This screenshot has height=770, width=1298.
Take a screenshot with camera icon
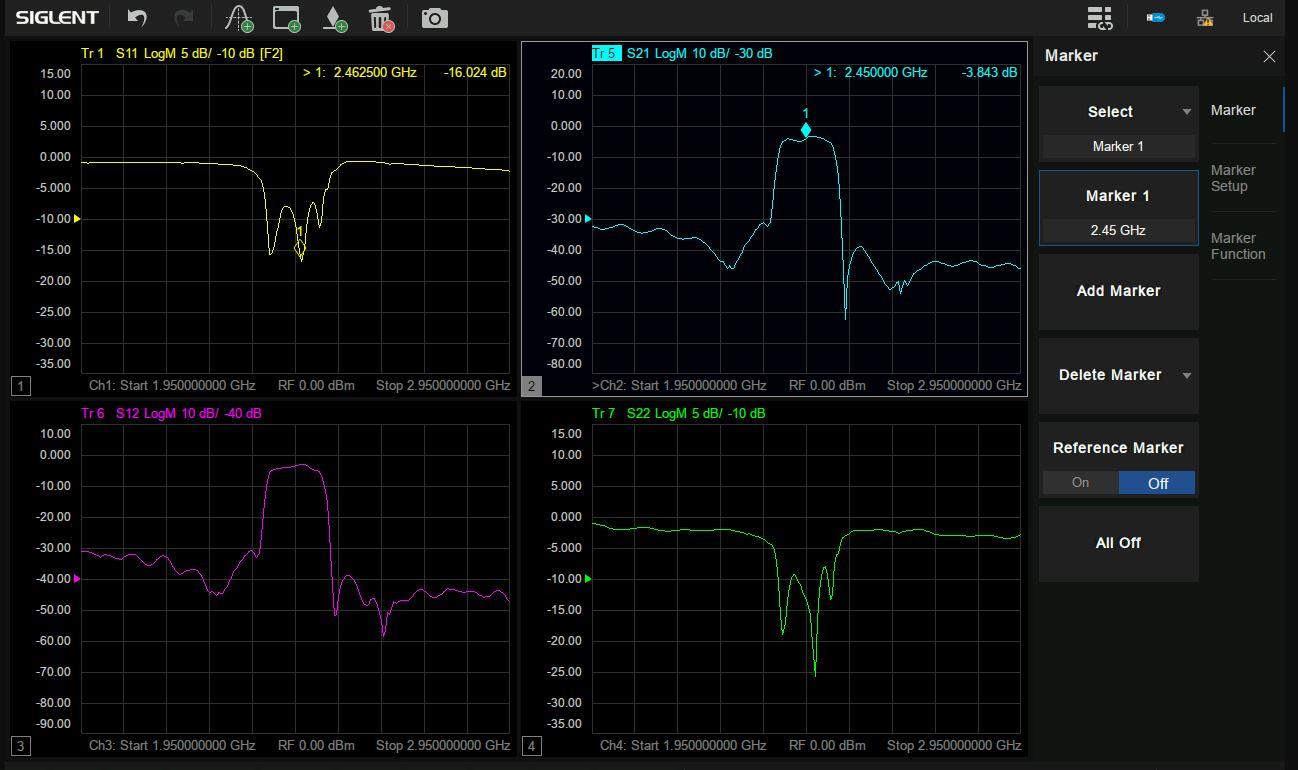click(x=434, y=18)
